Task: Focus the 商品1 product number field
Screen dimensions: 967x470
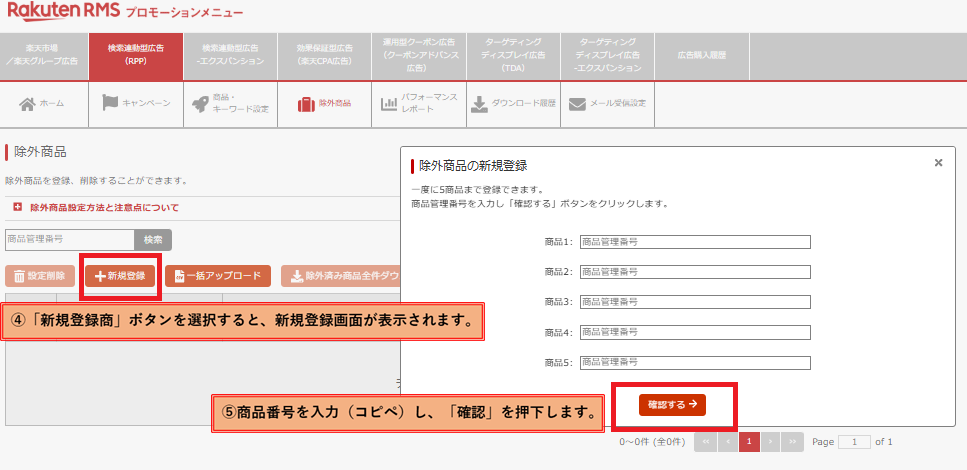Action: point(694,242)
